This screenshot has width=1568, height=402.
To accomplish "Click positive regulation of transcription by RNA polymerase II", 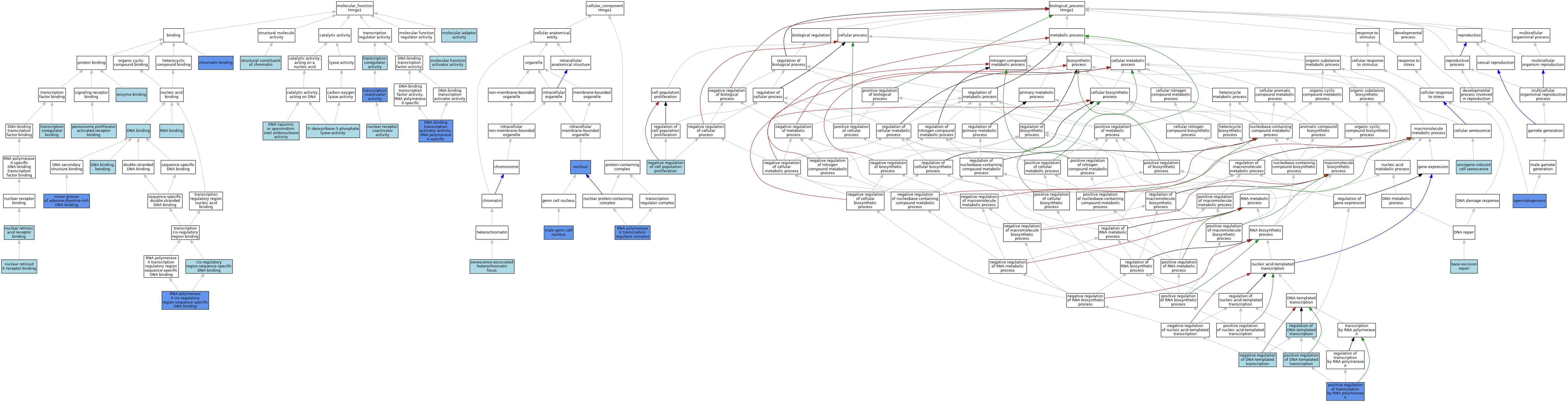I will tap(1345, 391).
